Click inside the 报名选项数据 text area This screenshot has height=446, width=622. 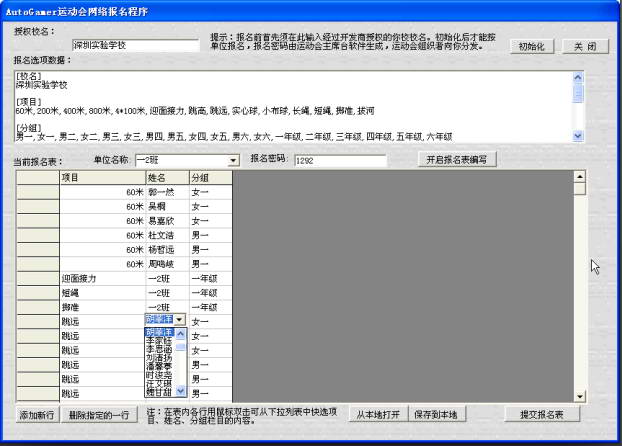point(294,106)
